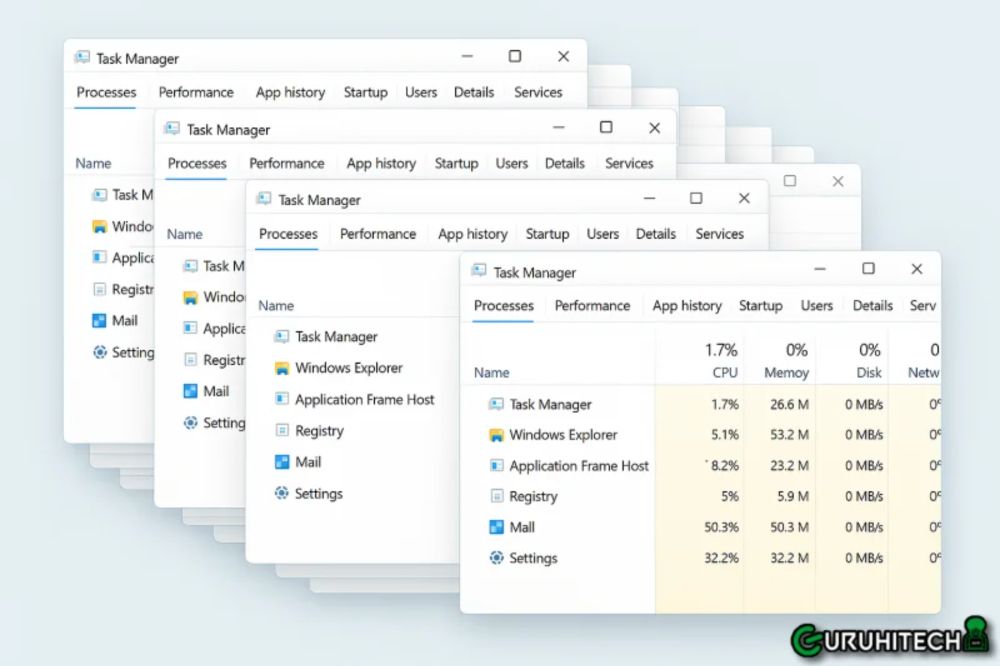Screen dimensions: 1000x666
Task: Click Settings gear icon in rearmost window
Action: coord(99,352)
